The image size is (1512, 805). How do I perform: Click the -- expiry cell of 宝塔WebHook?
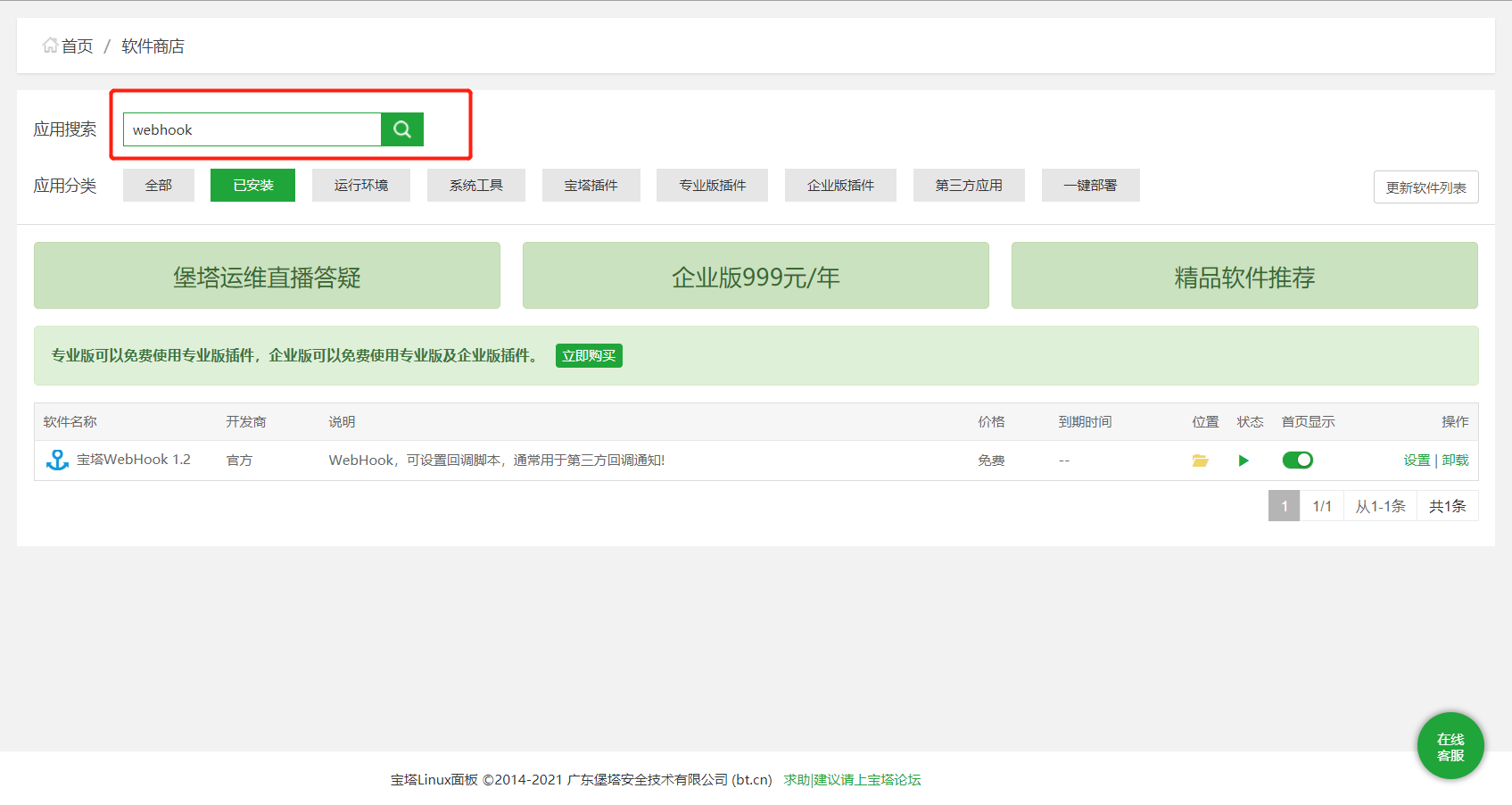click(x=1064, y=461)
